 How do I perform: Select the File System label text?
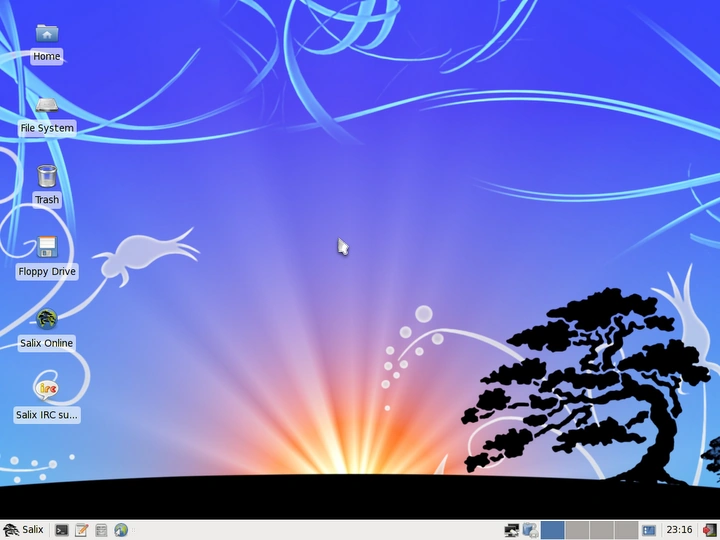(x=47, y=128)
